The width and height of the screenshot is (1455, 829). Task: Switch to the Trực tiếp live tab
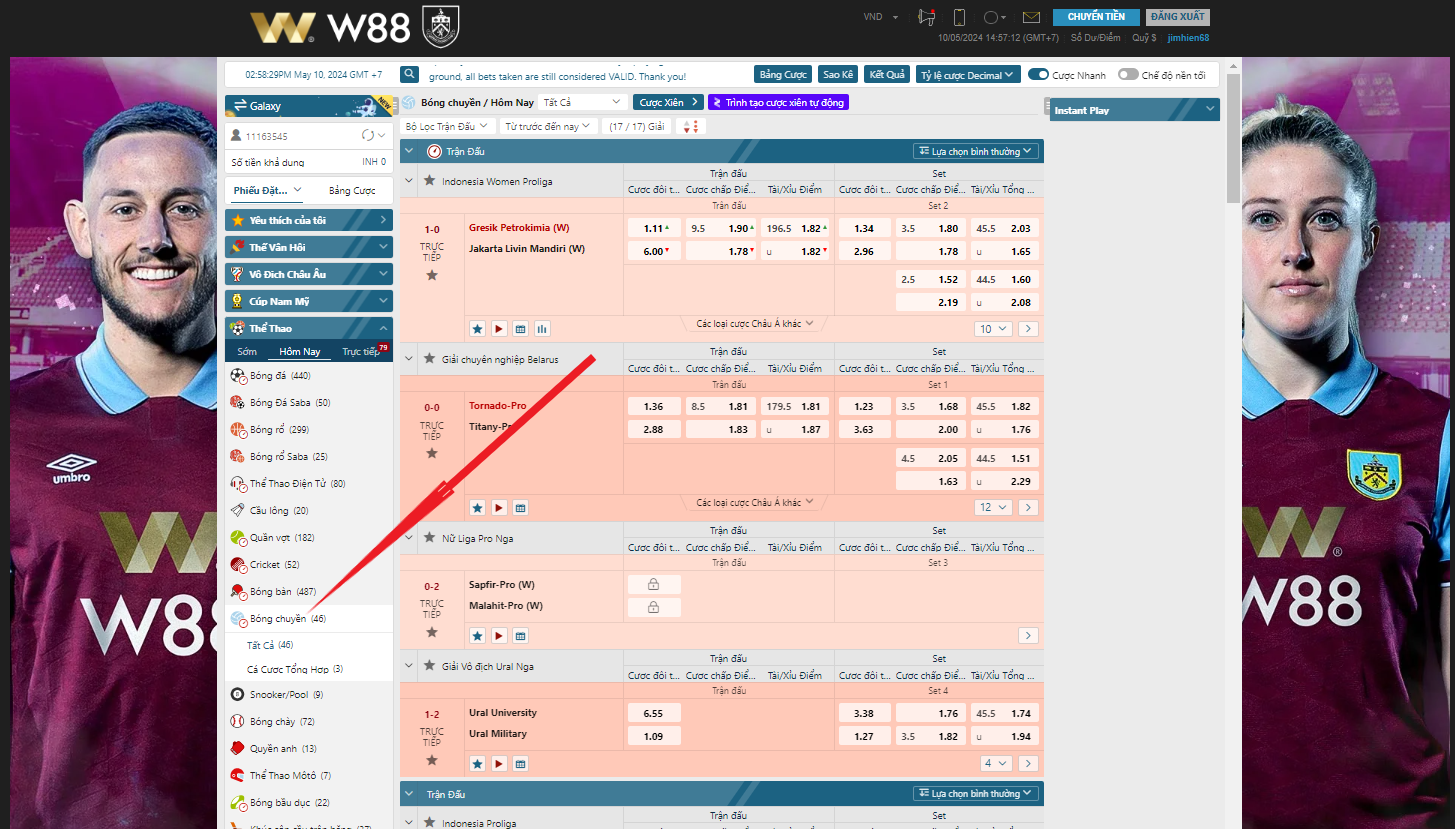pos(361,352)
